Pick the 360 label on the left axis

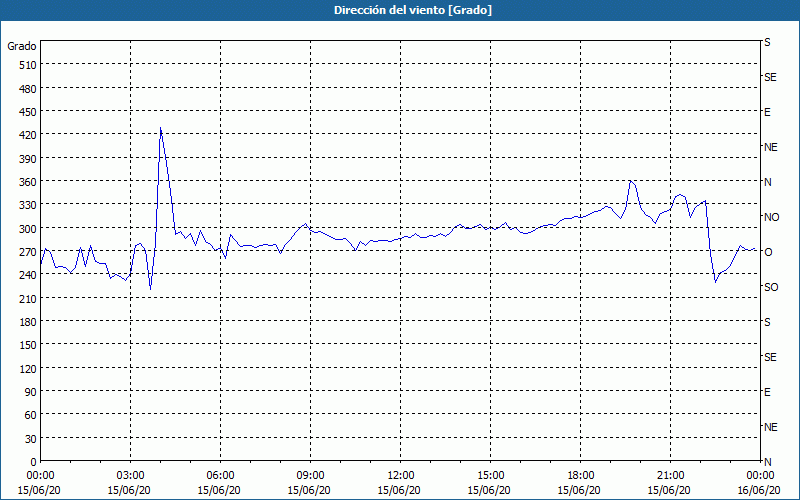(29, 182)
